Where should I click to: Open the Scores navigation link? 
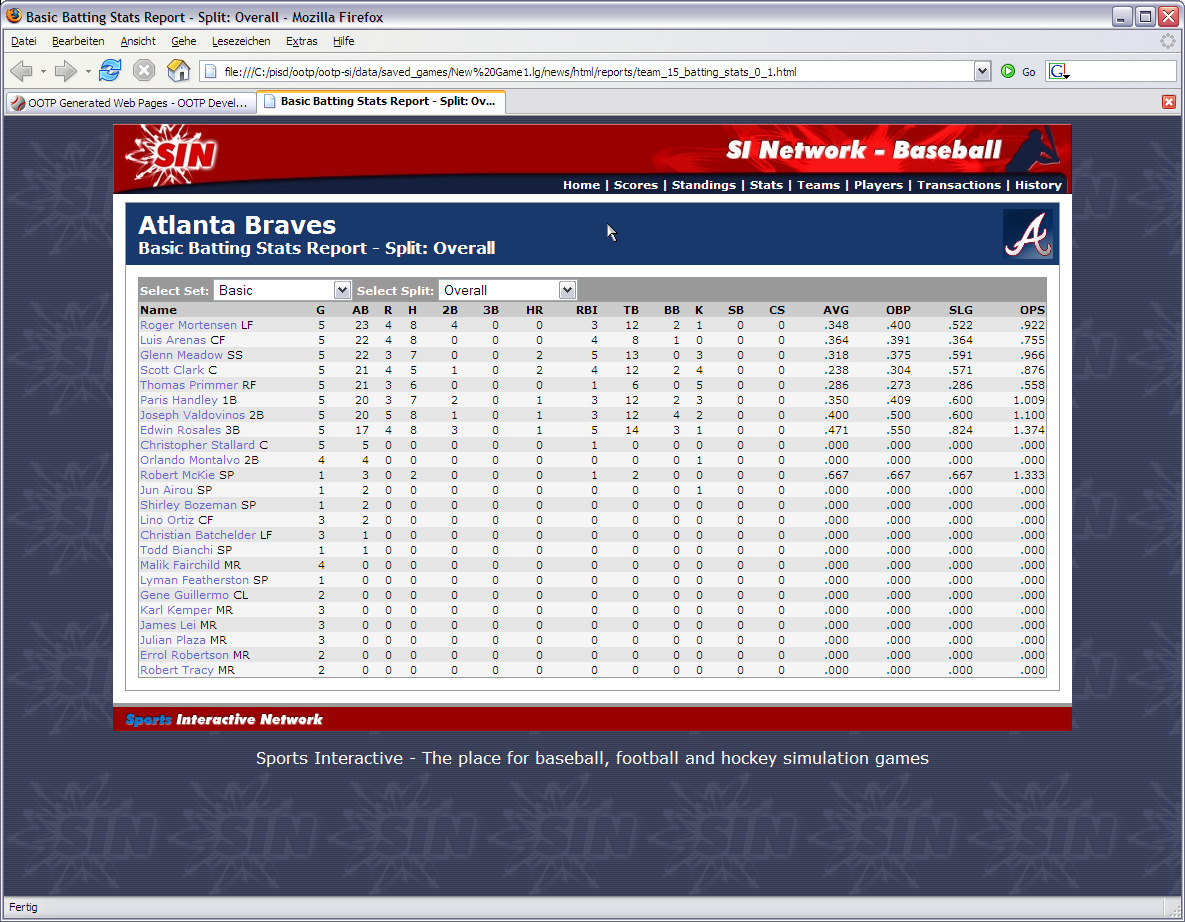point(636,185)
